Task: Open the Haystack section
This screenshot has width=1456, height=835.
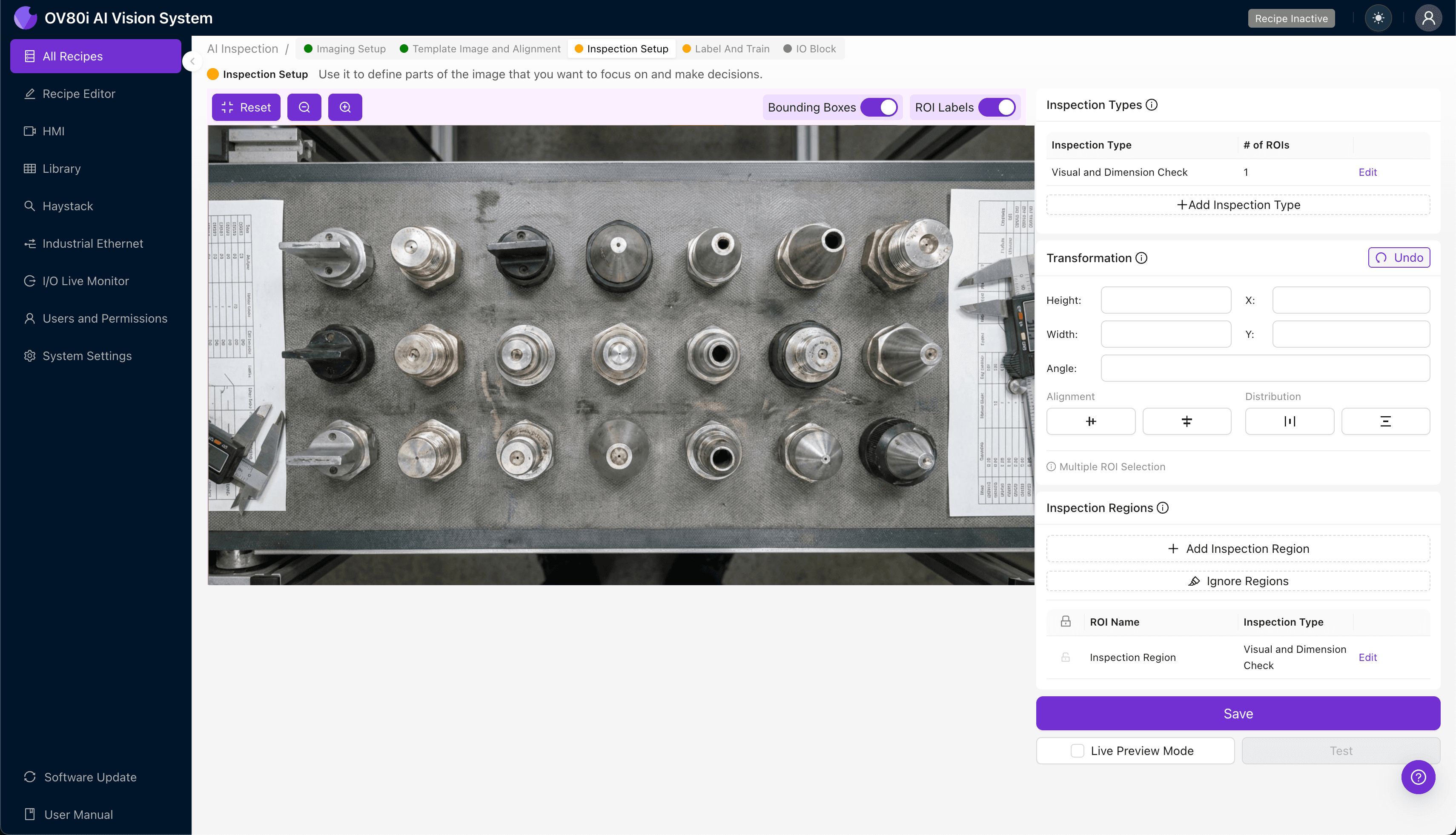Action: [x=66, y=206]
